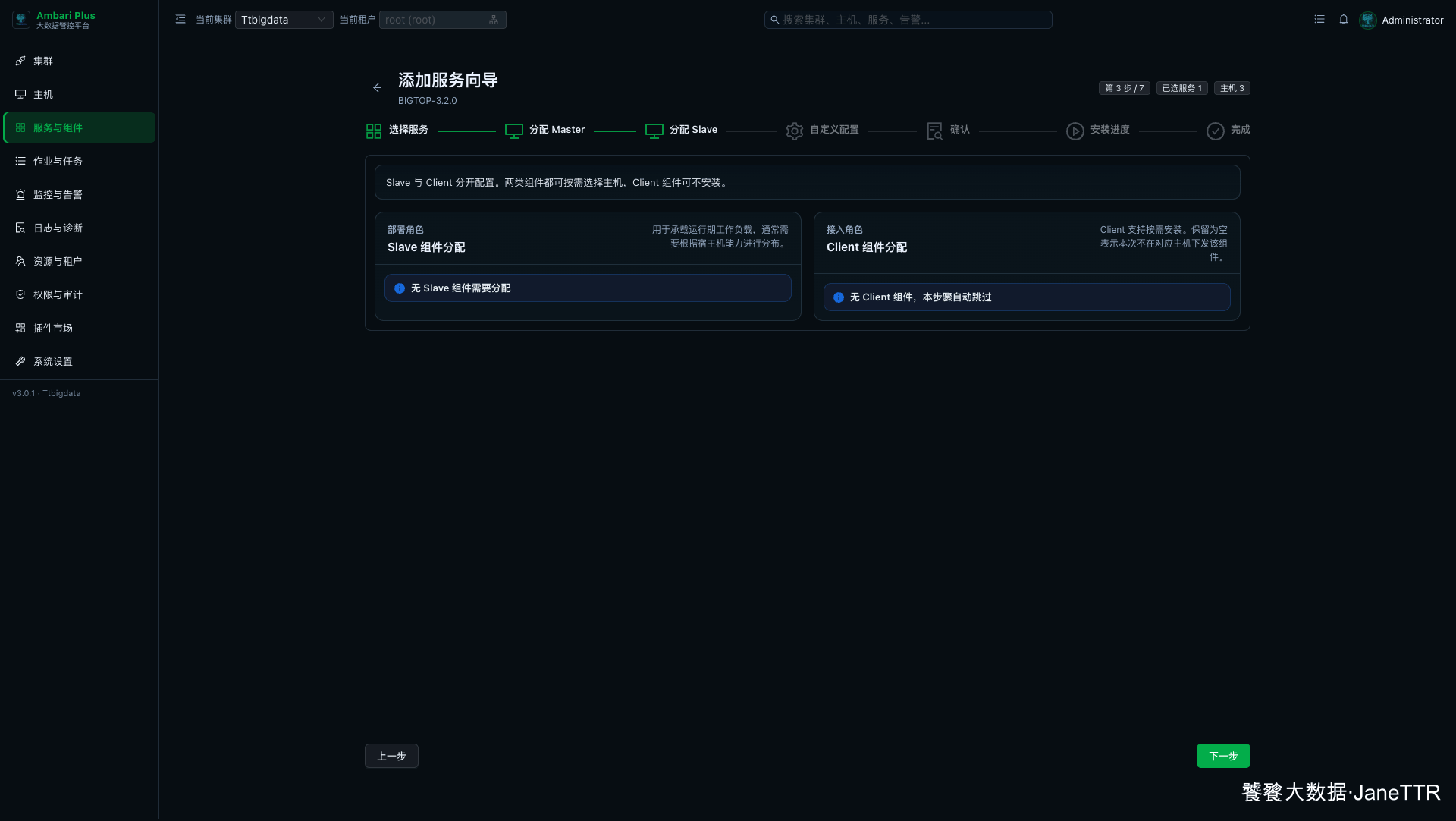Click the v3.0.1 · Ttbigdata version text

tap(46, 393)
